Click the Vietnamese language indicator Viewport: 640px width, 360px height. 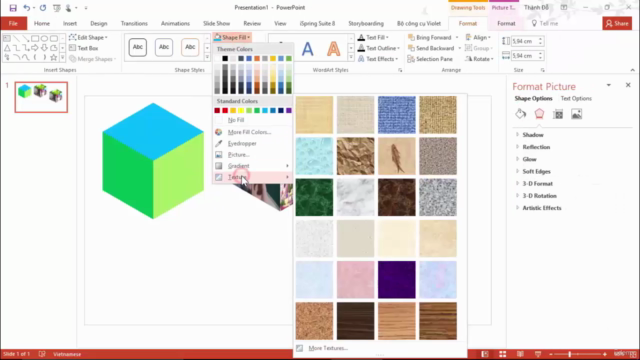click(67, 354)
